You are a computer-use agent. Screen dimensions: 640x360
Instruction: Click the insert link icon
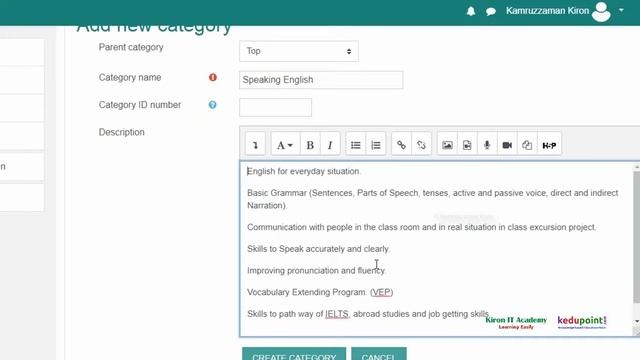(401, 145)
